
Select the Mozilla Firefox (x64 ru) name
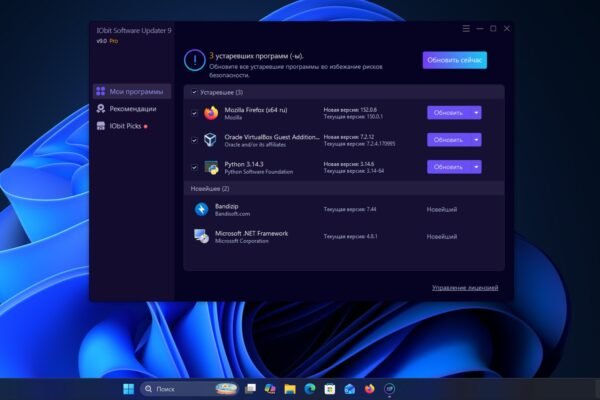click(x=256, y=110)
